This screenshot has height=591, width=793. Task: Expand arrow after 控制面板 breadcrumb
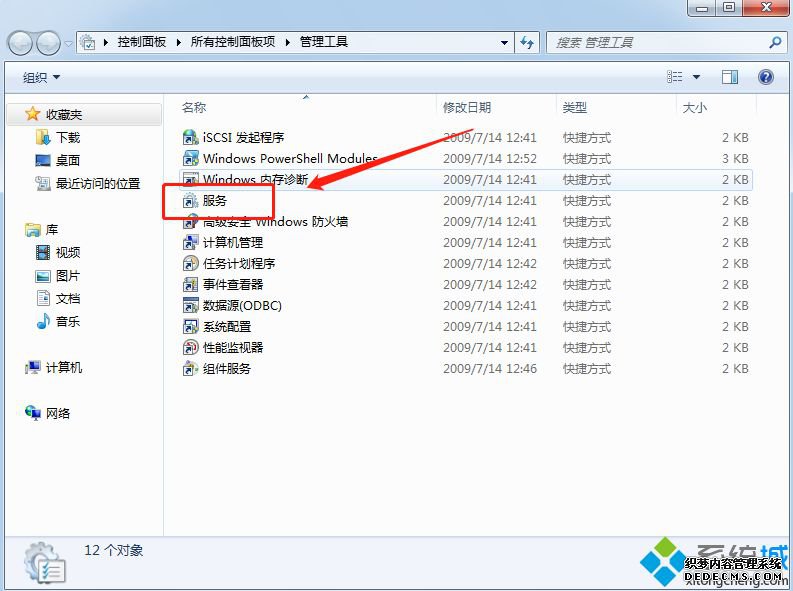tap(179, 42)
